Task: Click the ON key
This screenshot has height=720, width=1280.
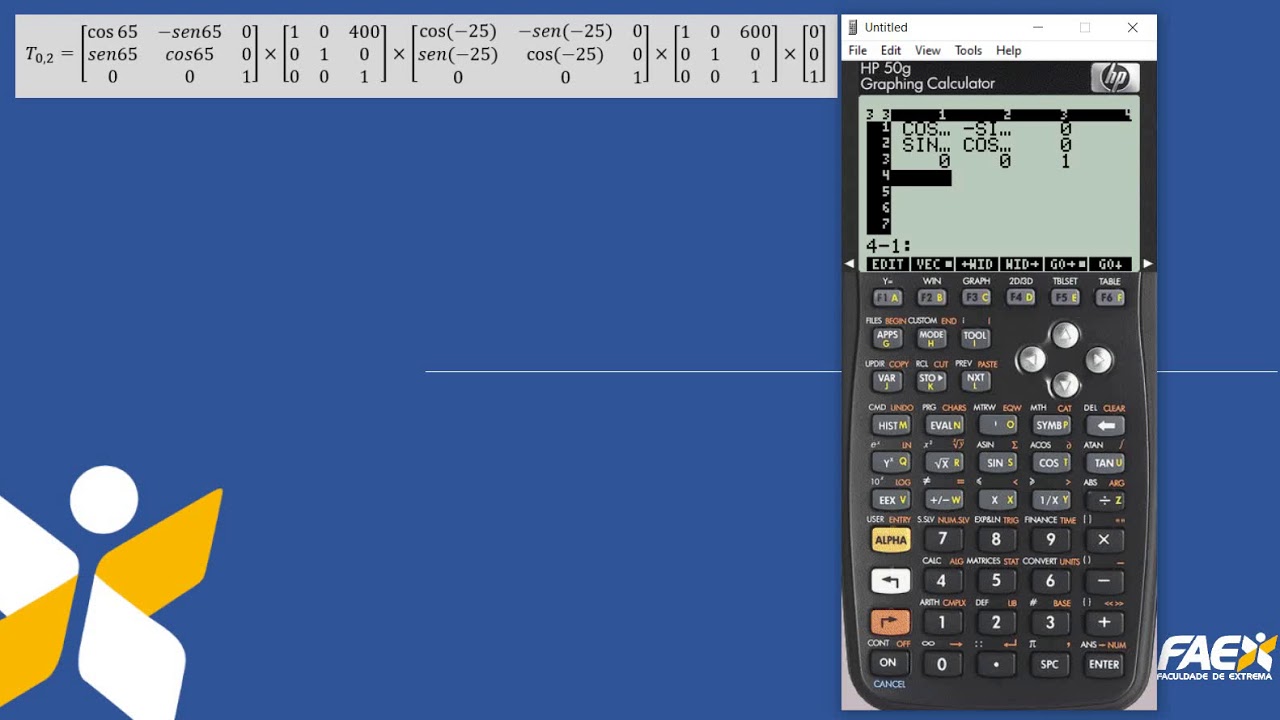Action: click(x=888, y=663)
